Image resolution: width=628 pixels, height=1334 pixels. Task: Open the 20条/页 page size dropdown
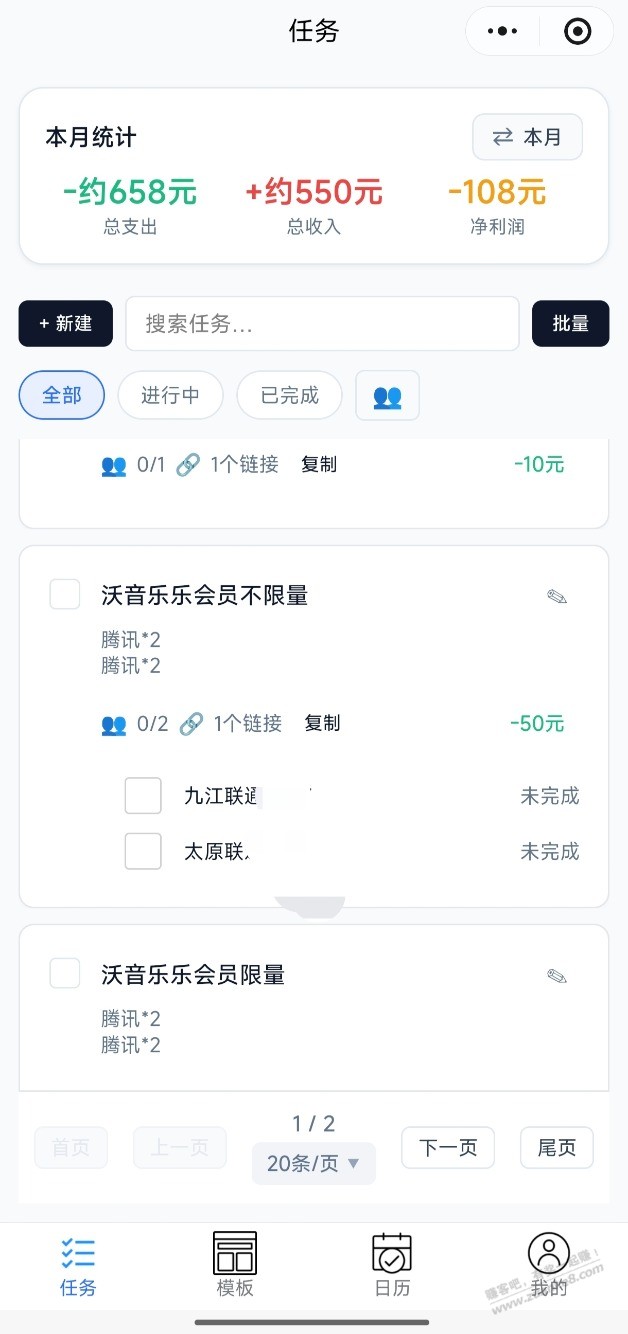coord(313,1163)
